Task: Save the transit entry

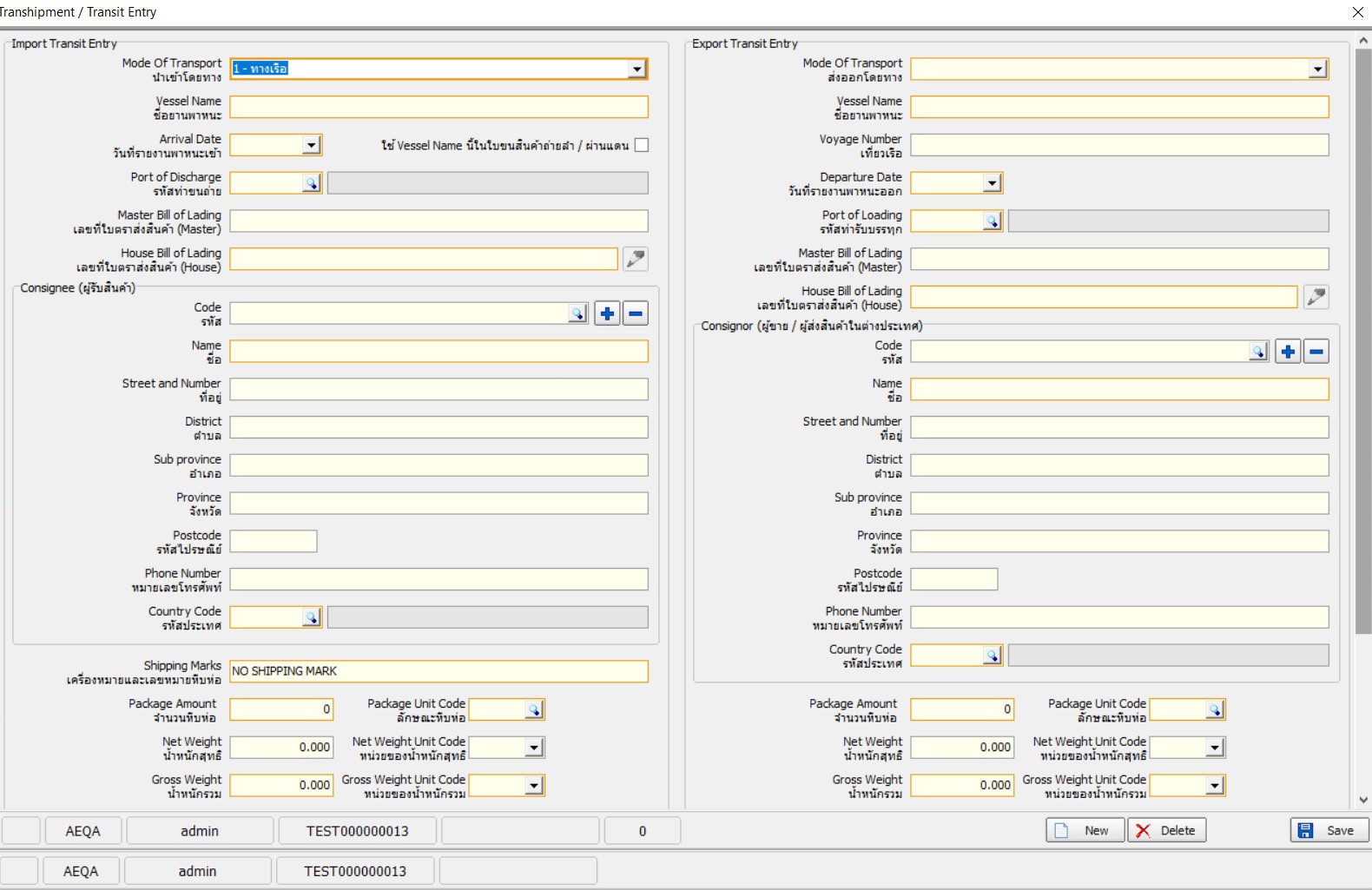Action: click(1329, 831)
